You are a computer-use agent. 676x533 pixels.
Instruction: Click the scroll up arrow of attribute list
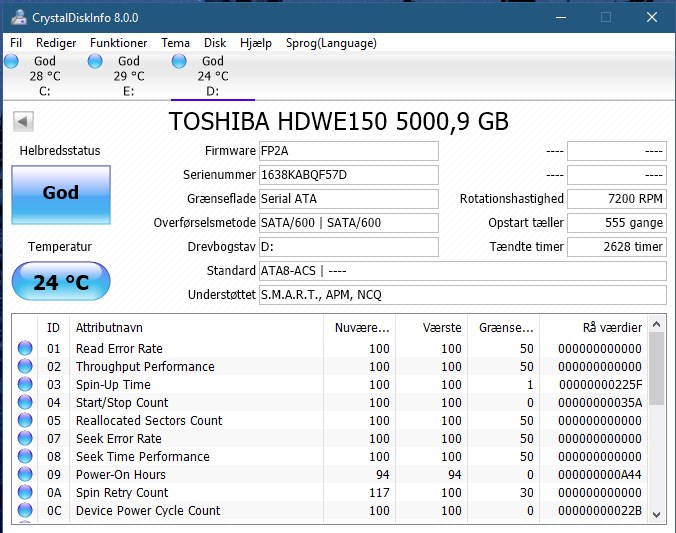(x=656, y=324)
